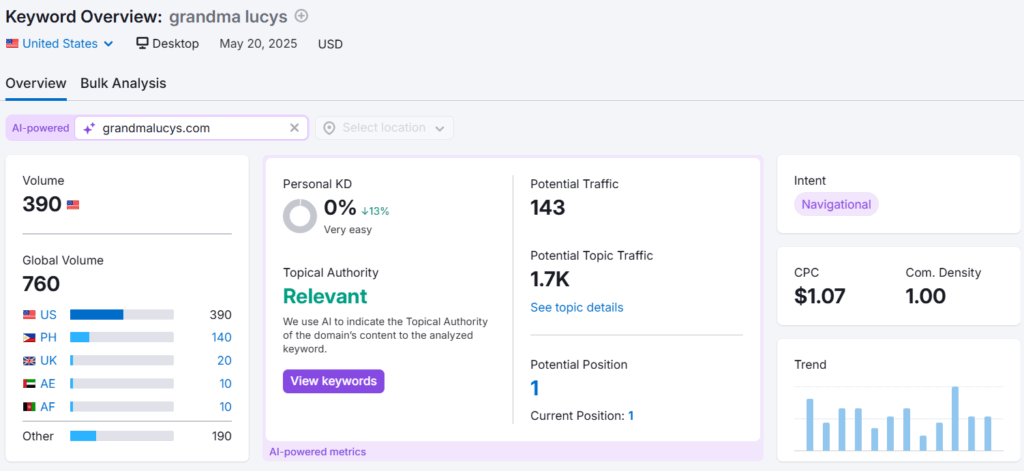The image size is (1024, 471).
Task: Click the PH volume bar
Action: pos(122,338)
